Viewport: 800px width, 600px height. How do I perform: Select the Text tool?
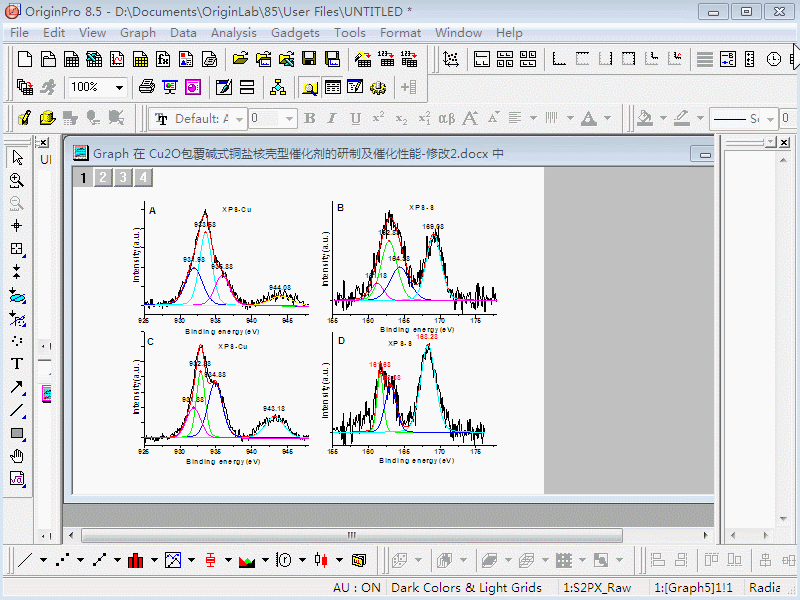click(x=17, y=364)
